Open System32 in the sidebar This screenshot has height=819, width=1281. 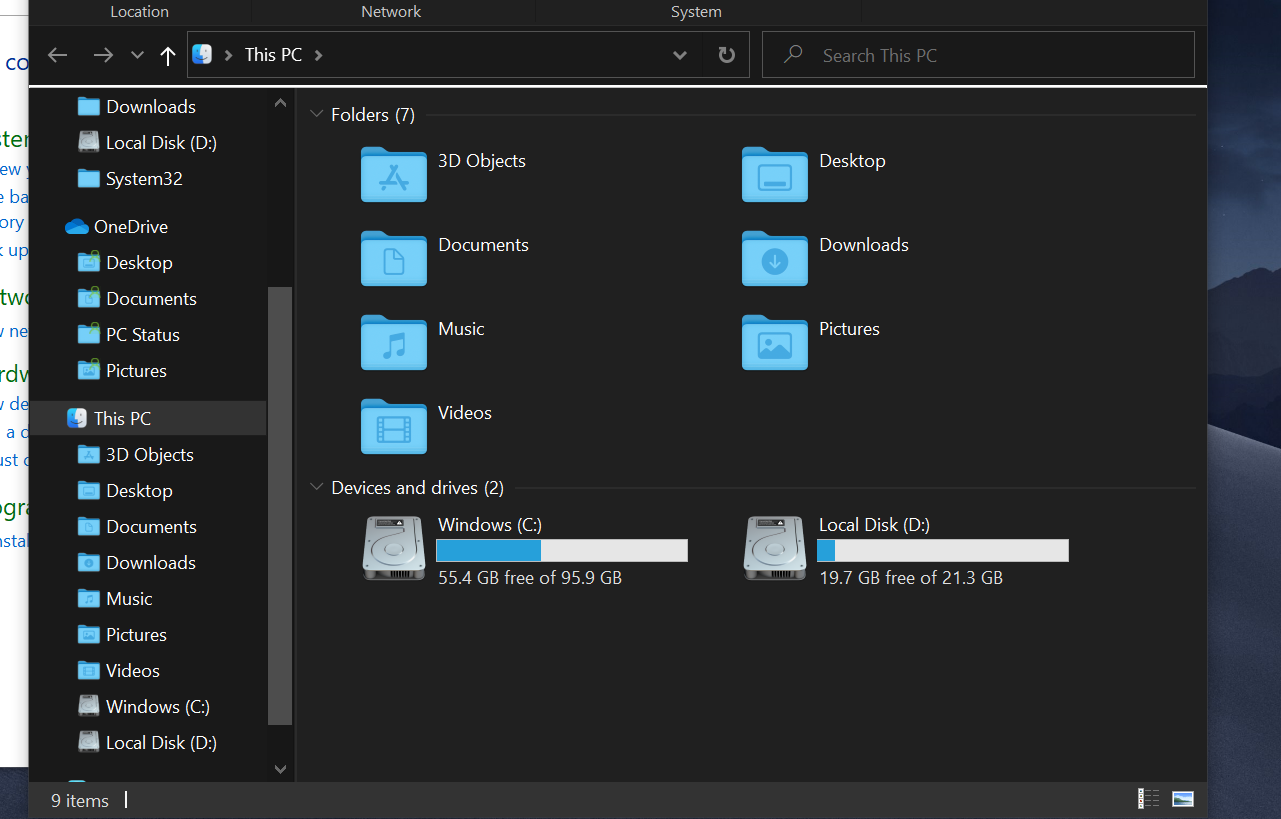(144, 179)
